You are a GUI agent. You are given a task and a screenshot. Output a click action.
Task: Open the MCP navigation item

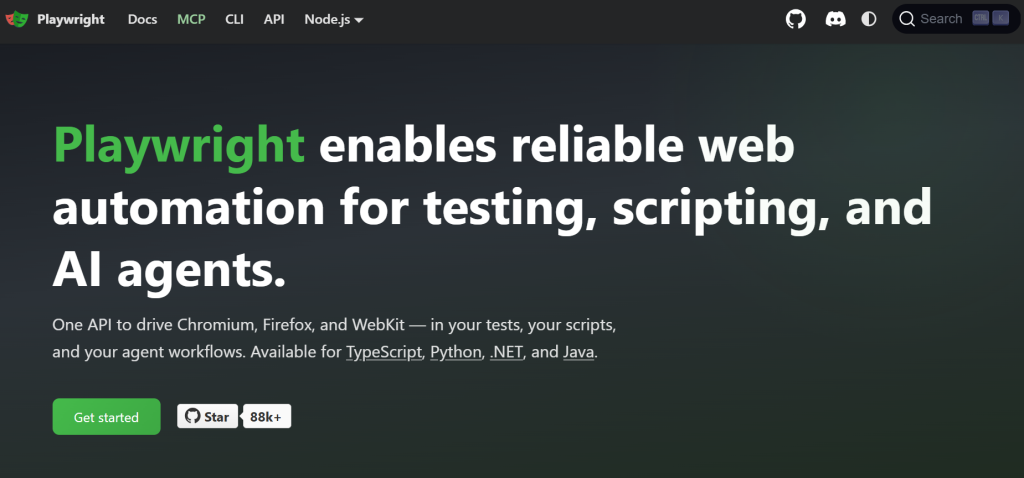191,20
